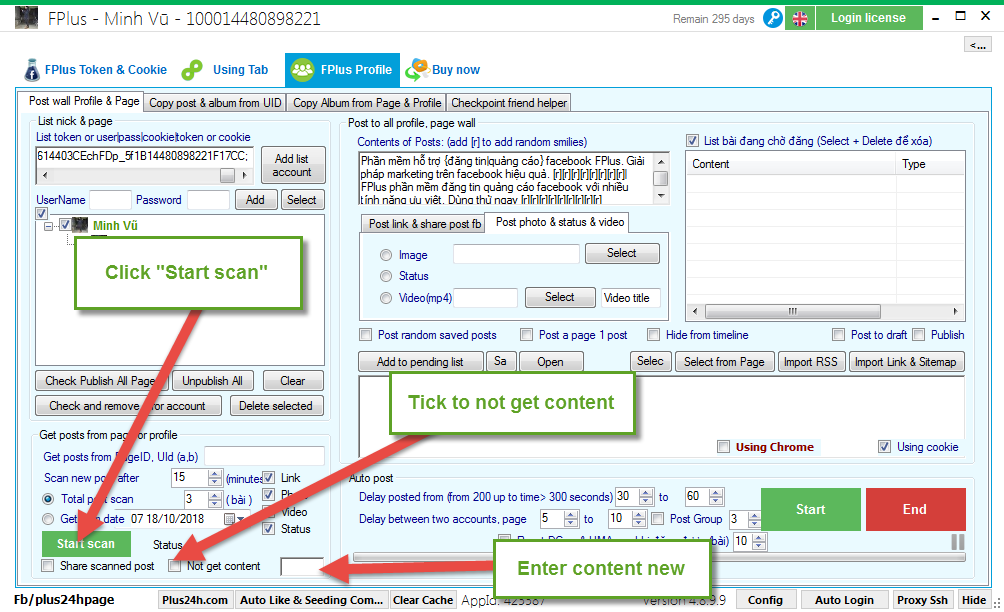Image resolution: width=1004 pixels, height=612 pixels.
Task: Click the red End button
Action: (x=915, y=510)
